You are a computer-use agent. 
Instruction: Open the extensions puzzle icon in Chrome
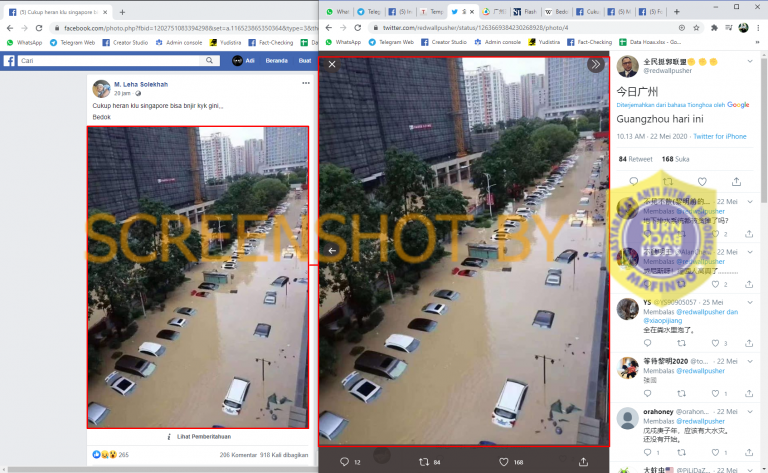[x=714, y=28]
